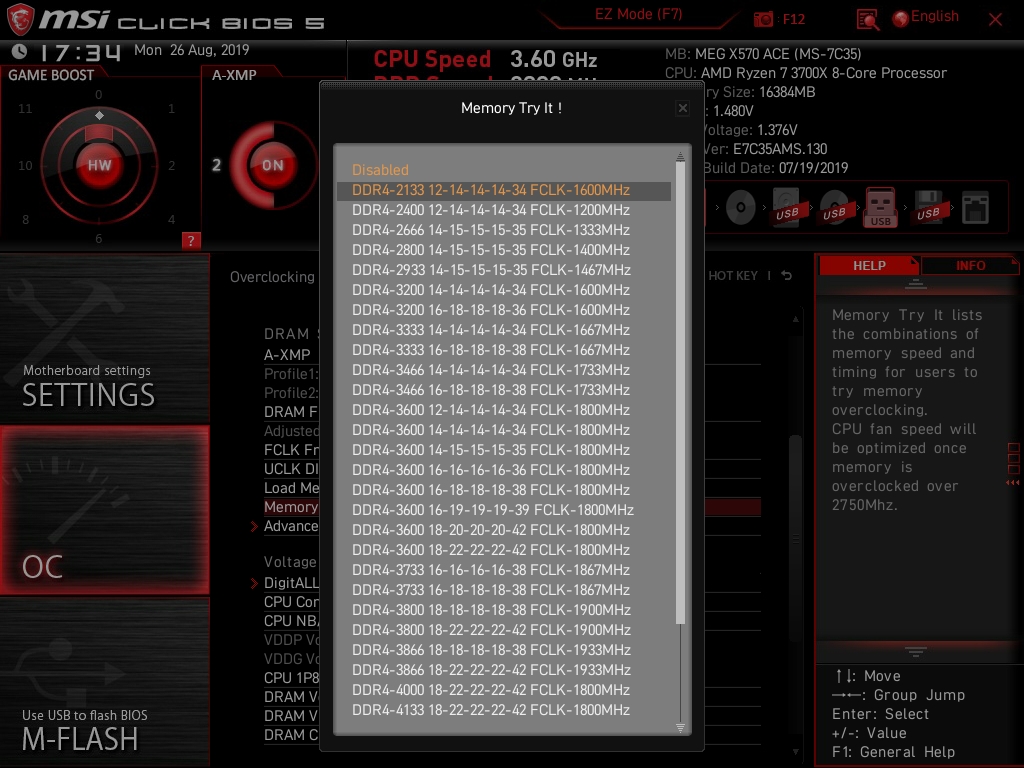Select the optical disc boot device icon
The width and height of the screenshot is (1024, 768).
740,208
